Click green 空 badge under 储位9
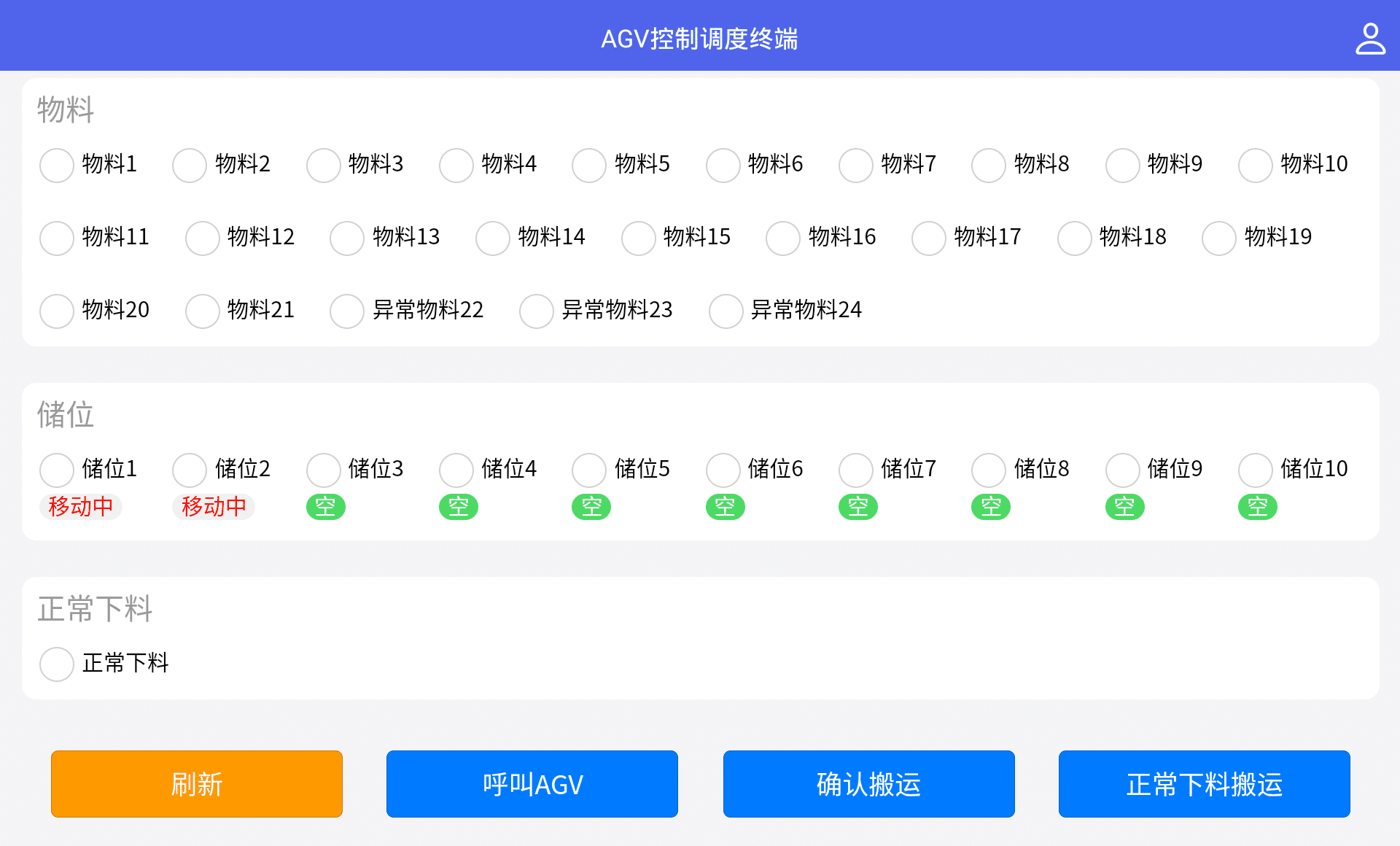 tap(1124, 506)
